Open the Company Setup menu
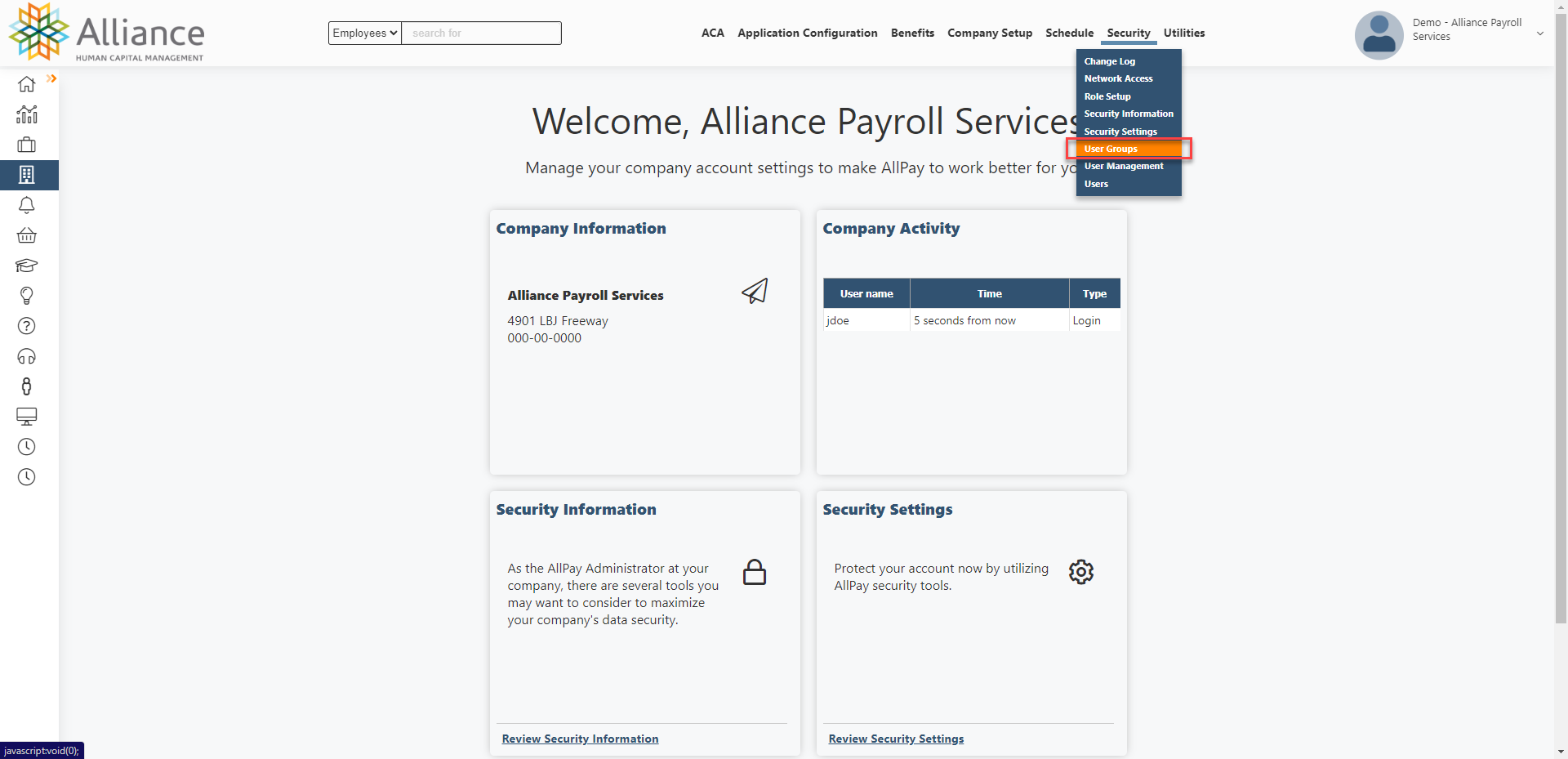 coord(990,33)
